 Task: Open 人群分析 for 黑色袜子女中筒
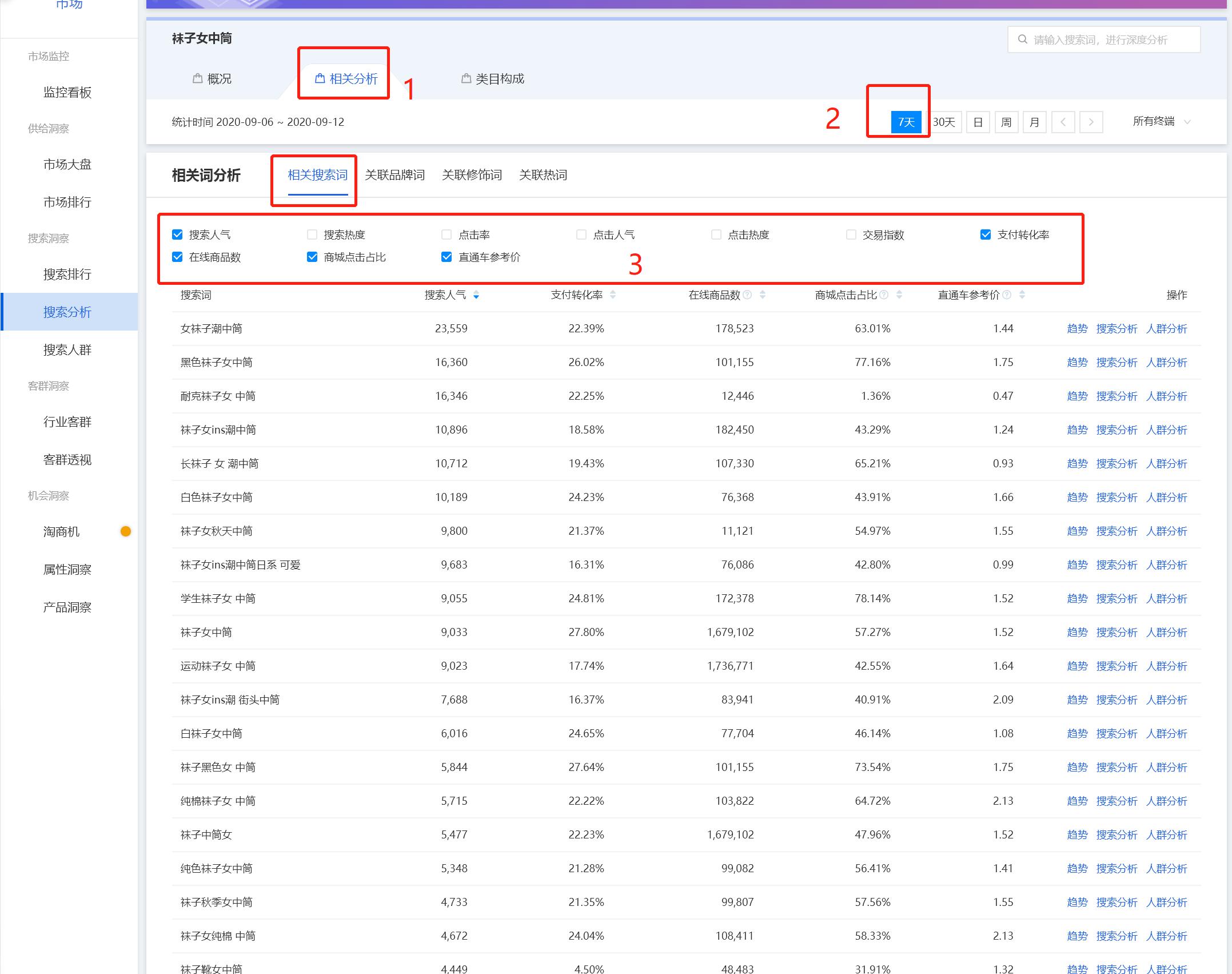click(x=1167, y=362)
